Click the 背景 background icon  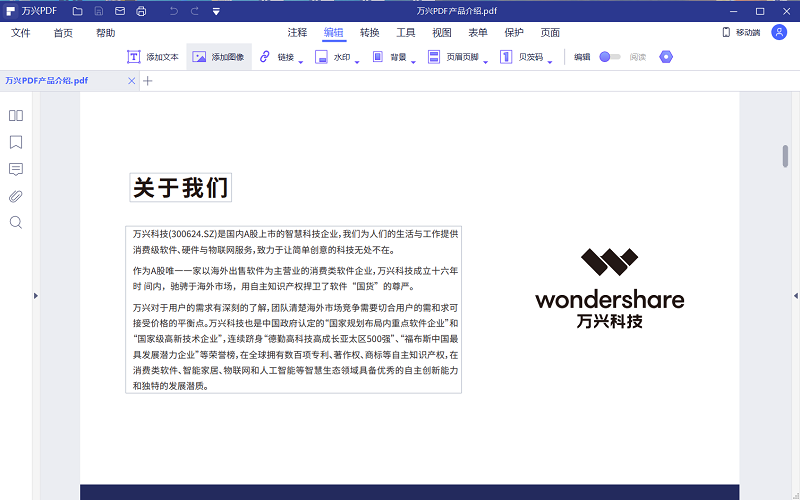[378, 57]
